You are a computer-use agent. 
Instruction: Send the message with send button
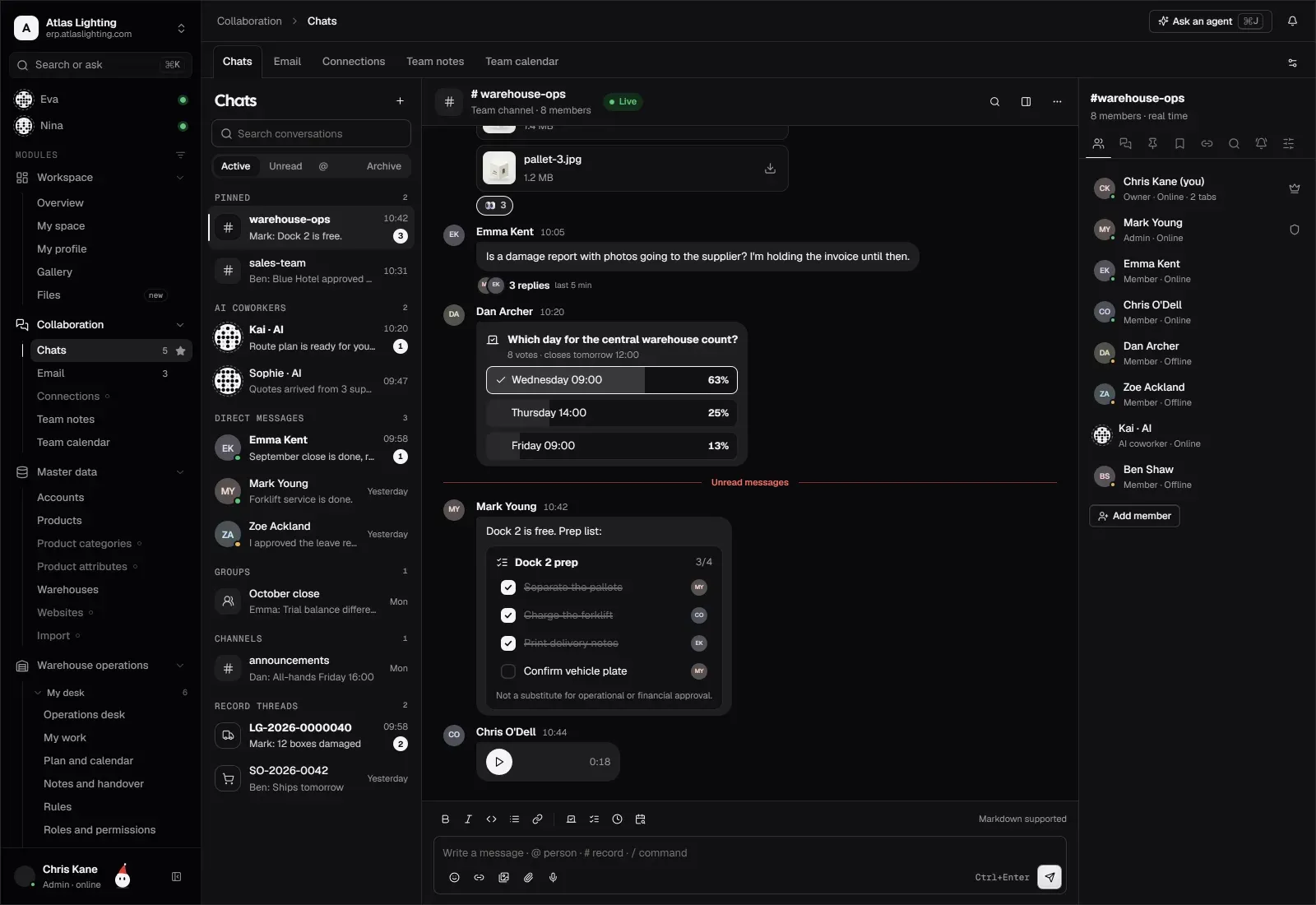click(x=1050, y=877)
